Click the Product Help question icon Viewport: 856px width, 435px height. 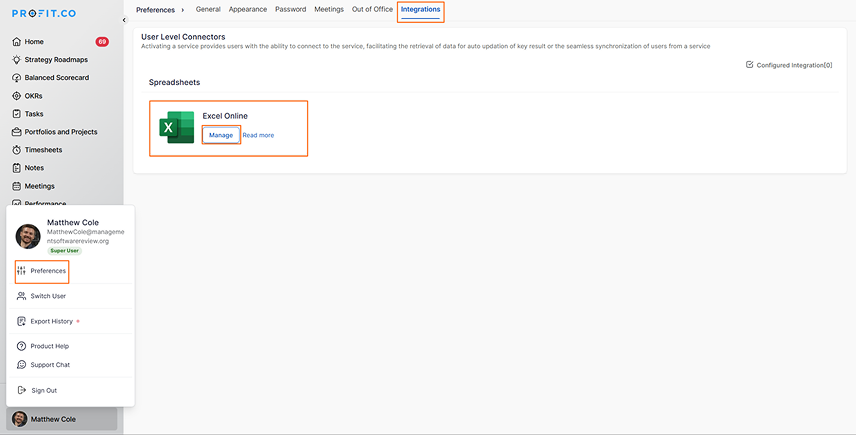[21, 346]
